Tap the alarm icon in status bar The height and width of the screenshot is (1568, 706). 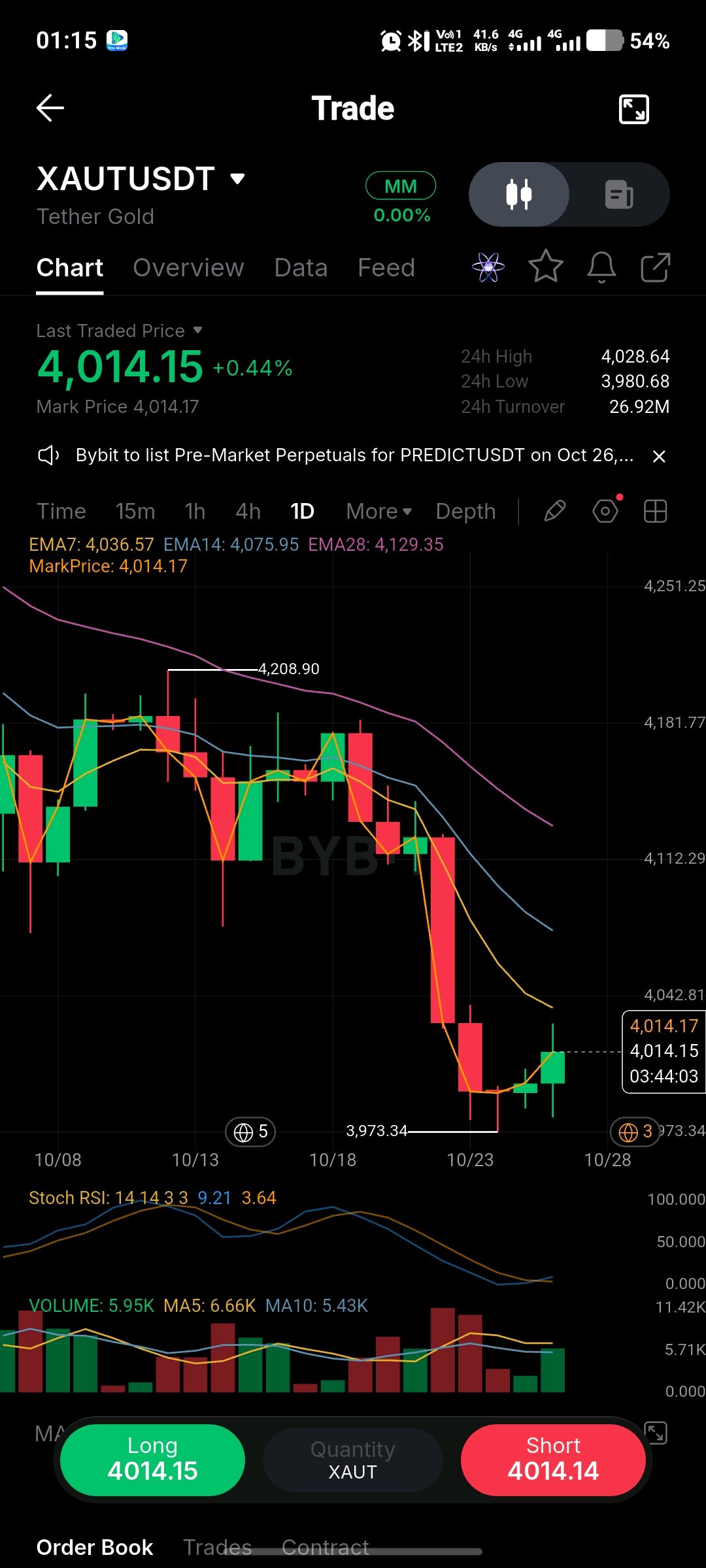[391, 41]
